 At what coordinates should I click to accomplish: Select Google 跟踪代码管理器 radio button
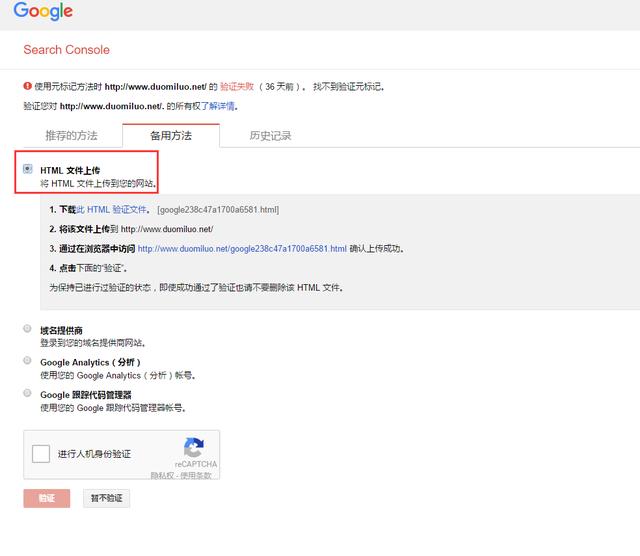coord(27,393)
